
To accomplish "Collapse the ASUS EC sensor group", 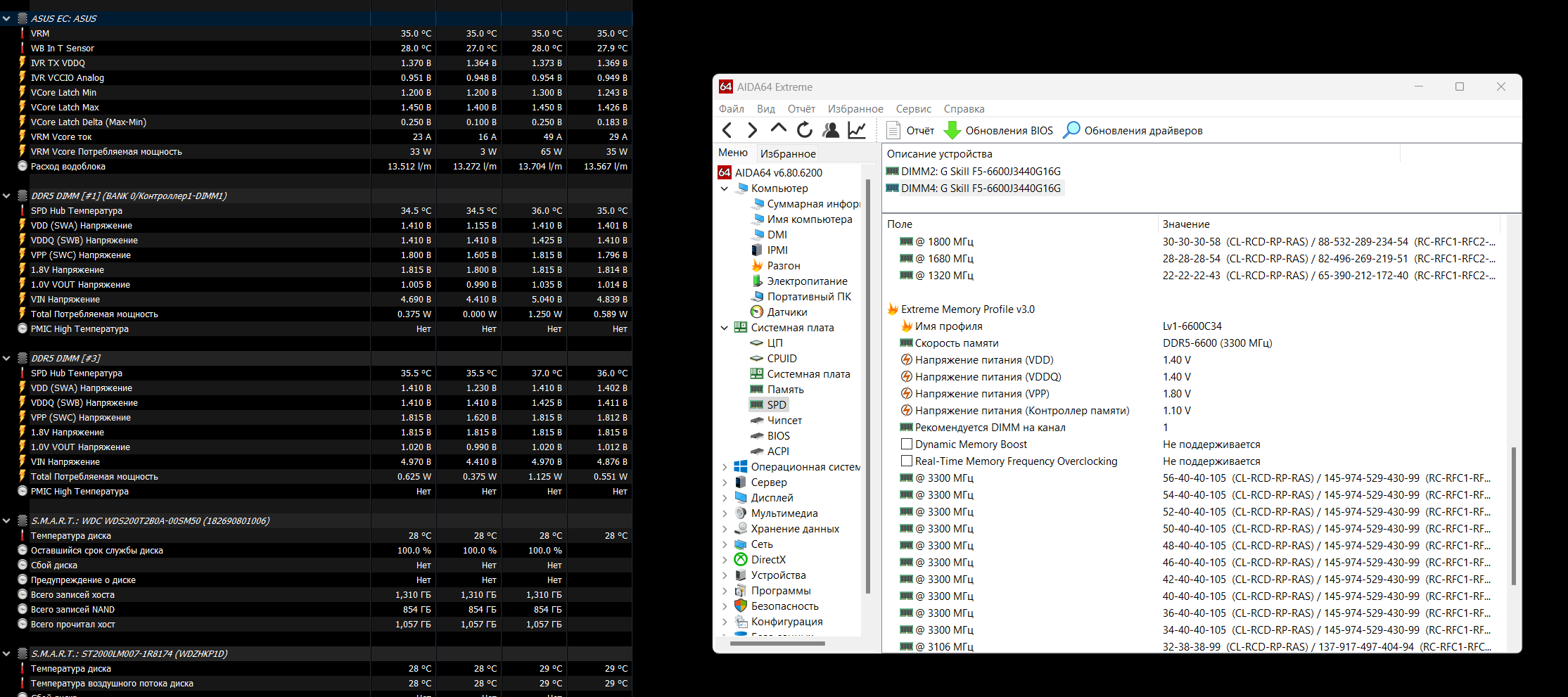I will click(x=6, y=19).
